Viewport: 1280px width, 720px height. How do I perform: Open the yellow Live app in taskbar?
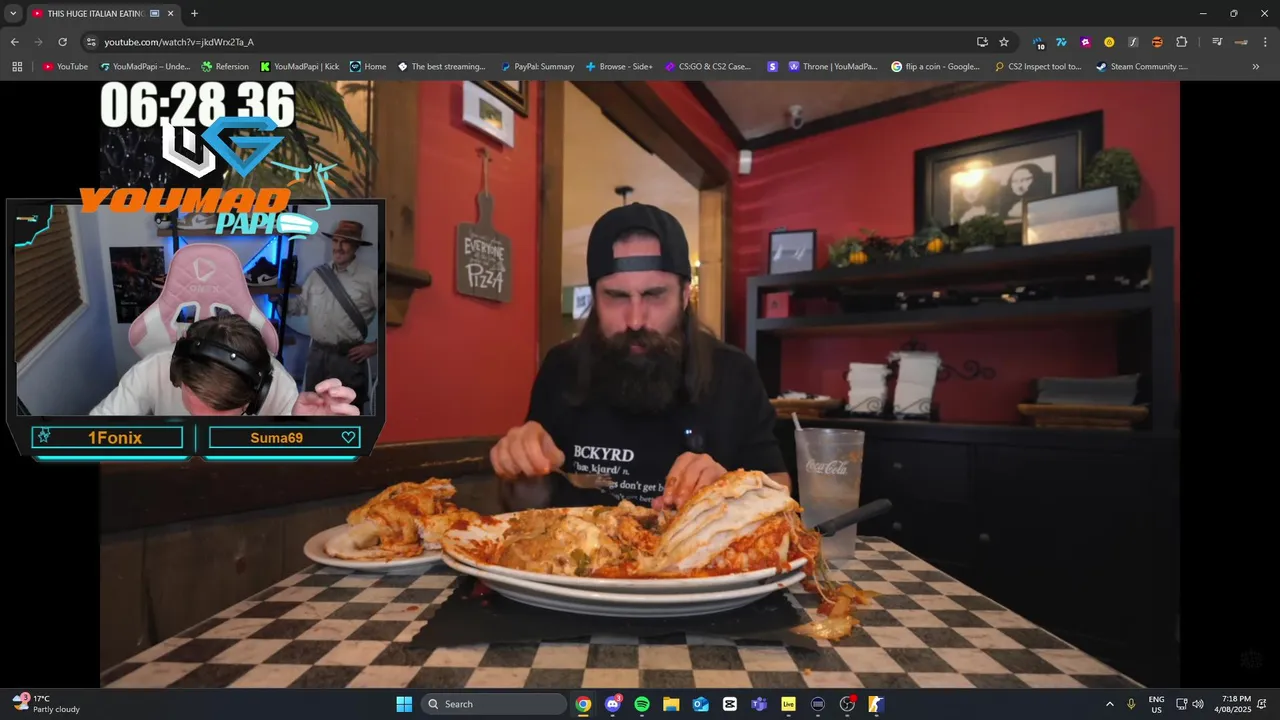[788, 704]
